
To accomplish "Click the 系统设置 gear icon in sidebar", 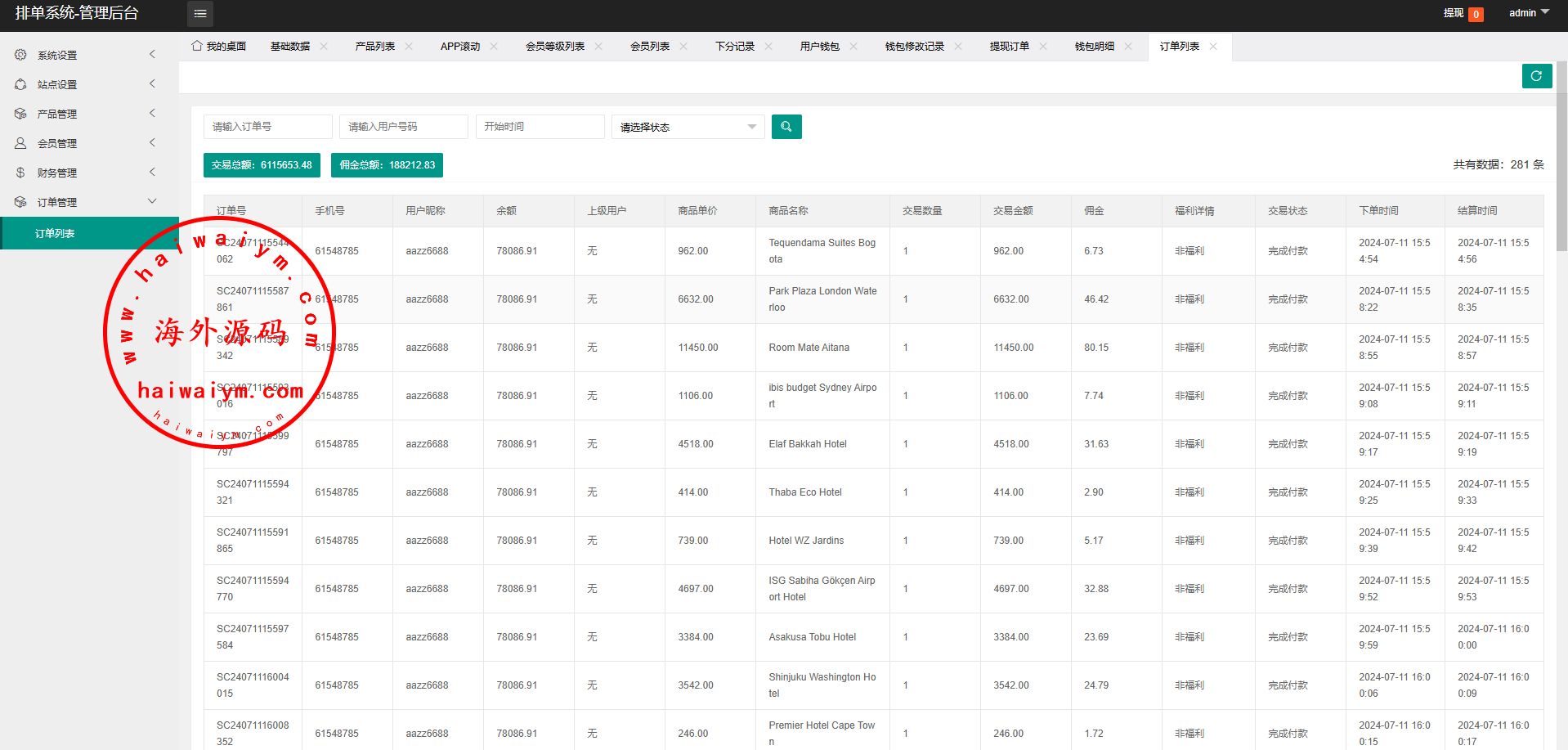I will 21,55.
